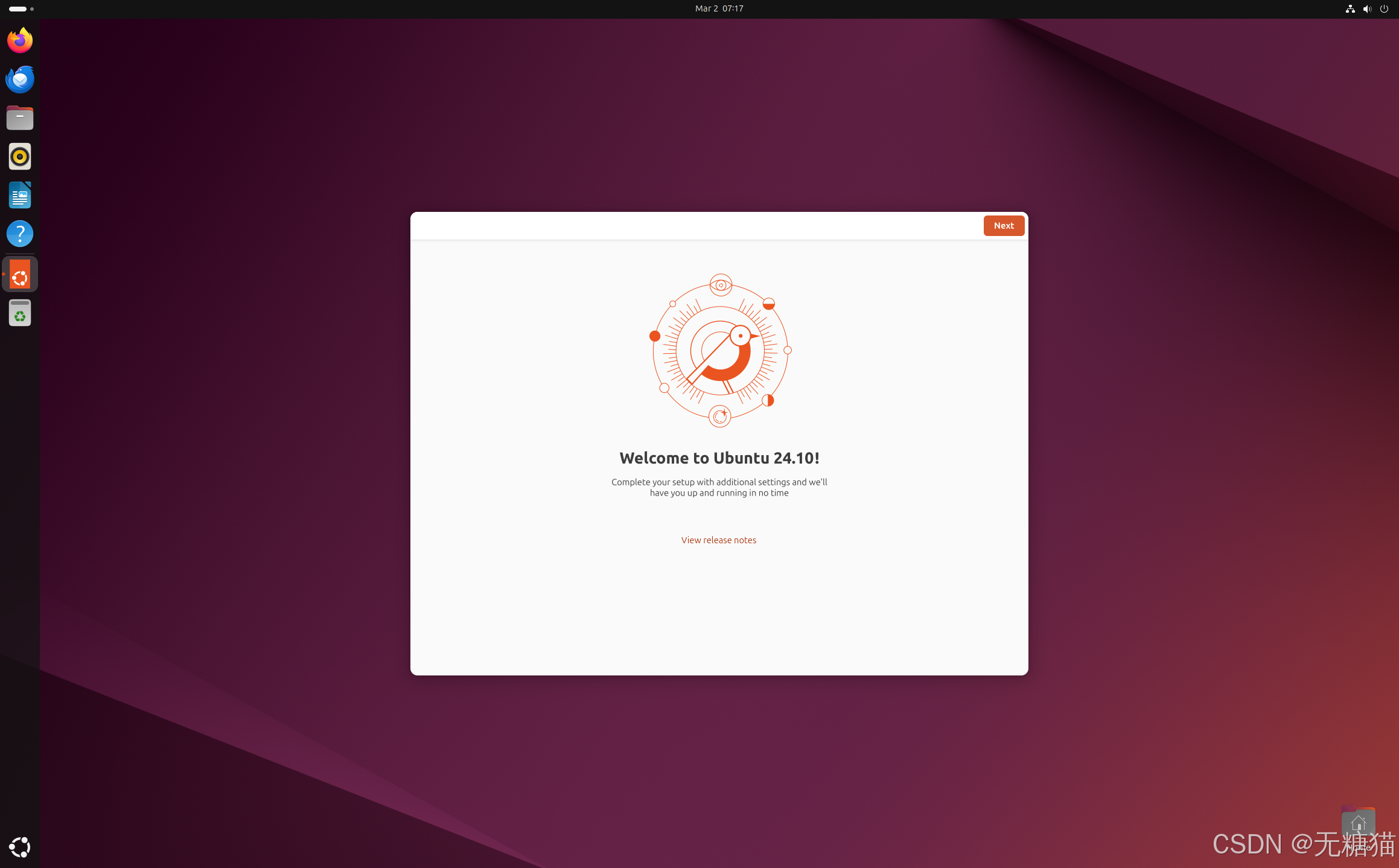Open the Mar 2 07:17 clock menu
This screenshot has height=868, width=1399.
719,8
